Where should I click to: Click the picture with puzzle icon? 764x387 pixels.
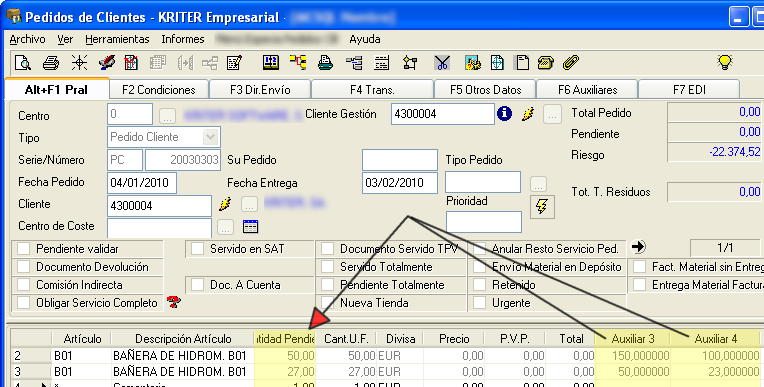click(473, 63)
